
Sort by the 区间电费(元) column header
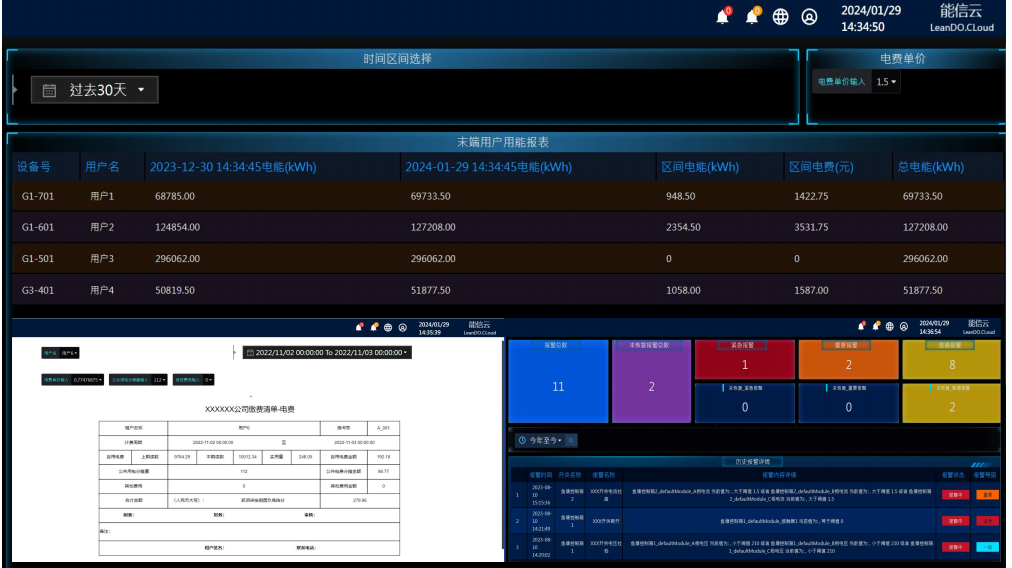coord(820,167)
